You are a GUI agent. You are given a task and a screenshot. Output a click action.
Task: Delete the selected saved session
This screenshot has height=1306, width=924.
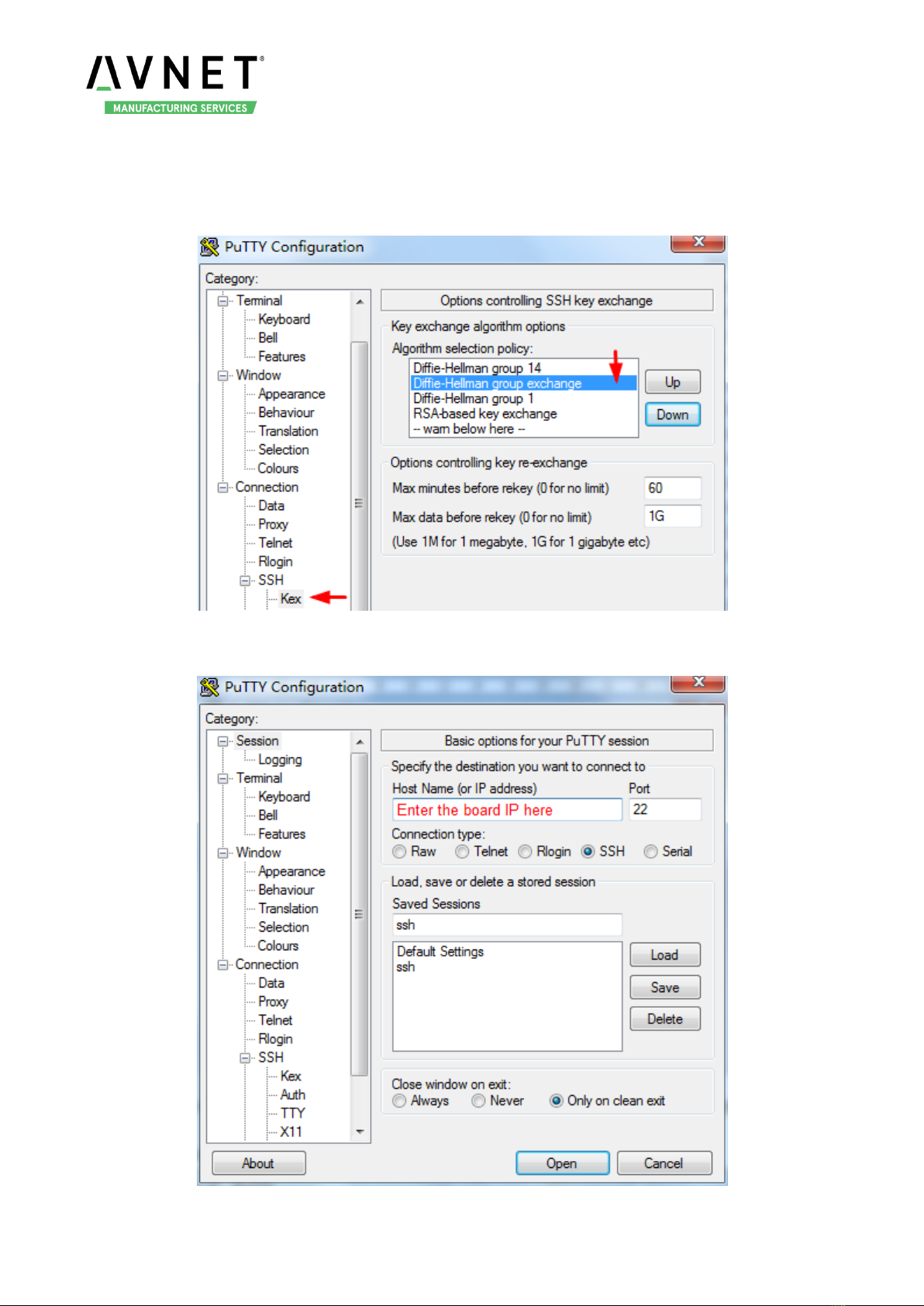(x=664, y=1019)
